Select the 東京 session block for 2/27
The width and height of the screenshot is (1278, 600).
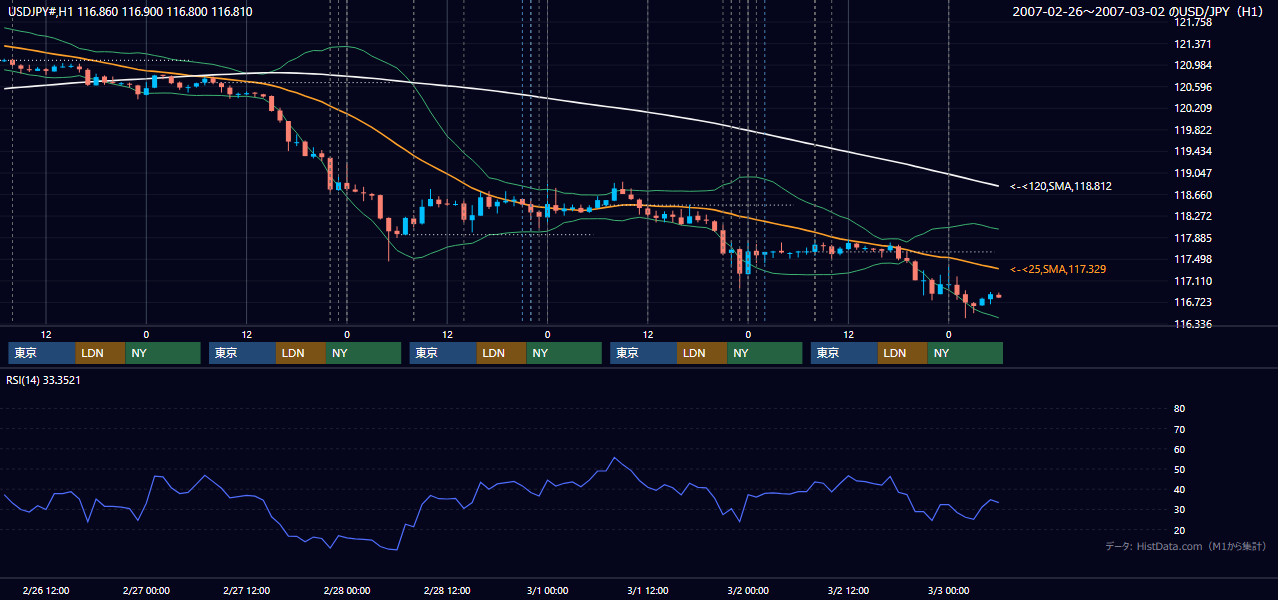tap(243, 353)
